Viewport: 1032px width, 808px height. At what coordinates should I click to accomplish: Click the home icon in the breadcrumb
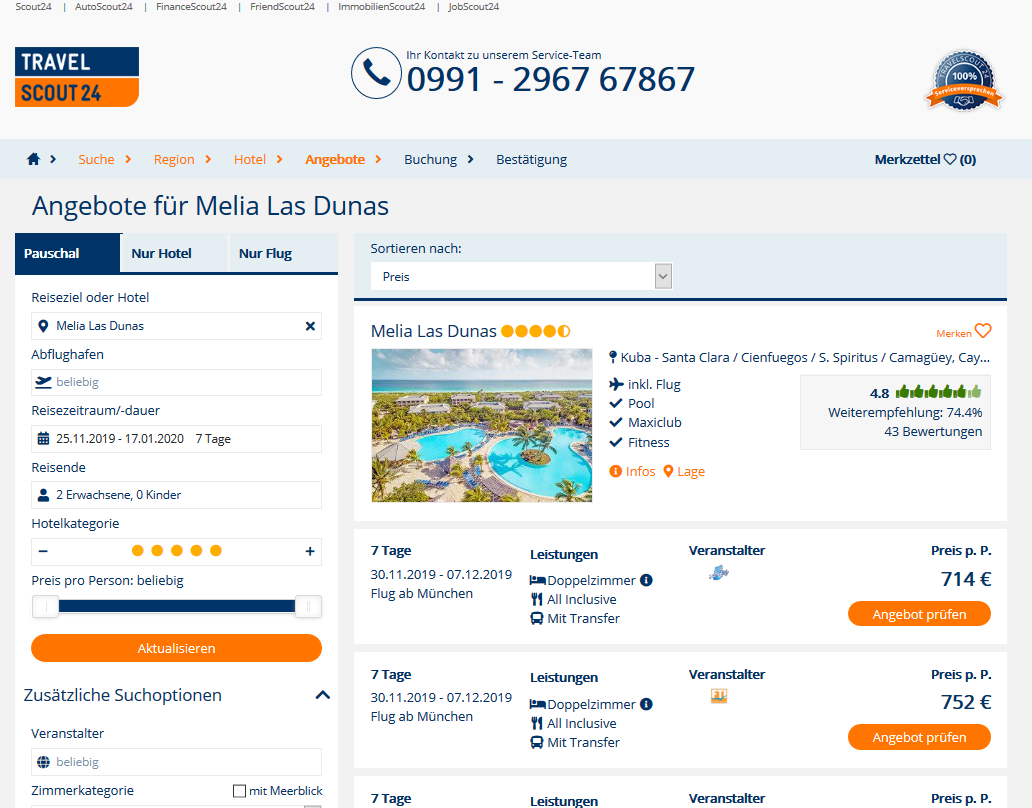[x=34, y=159]
